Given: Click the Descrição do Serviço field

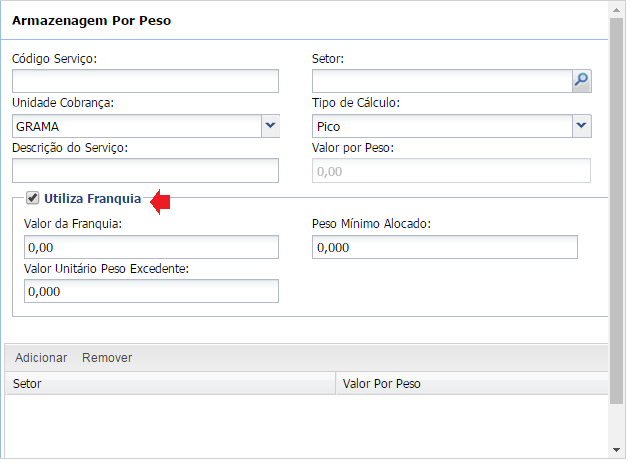Looking at the screenshot, I should pos(145,171).
